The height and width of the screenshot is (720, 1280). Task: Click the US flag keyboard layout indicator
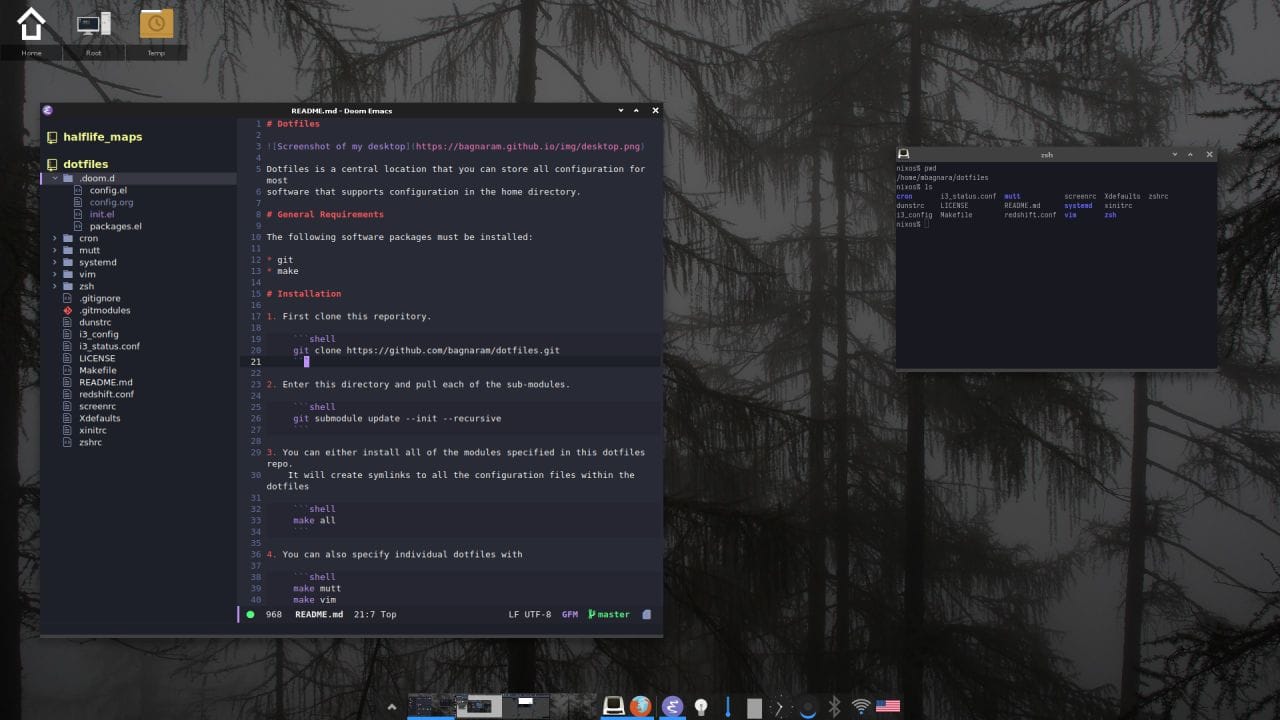(888, 705)
